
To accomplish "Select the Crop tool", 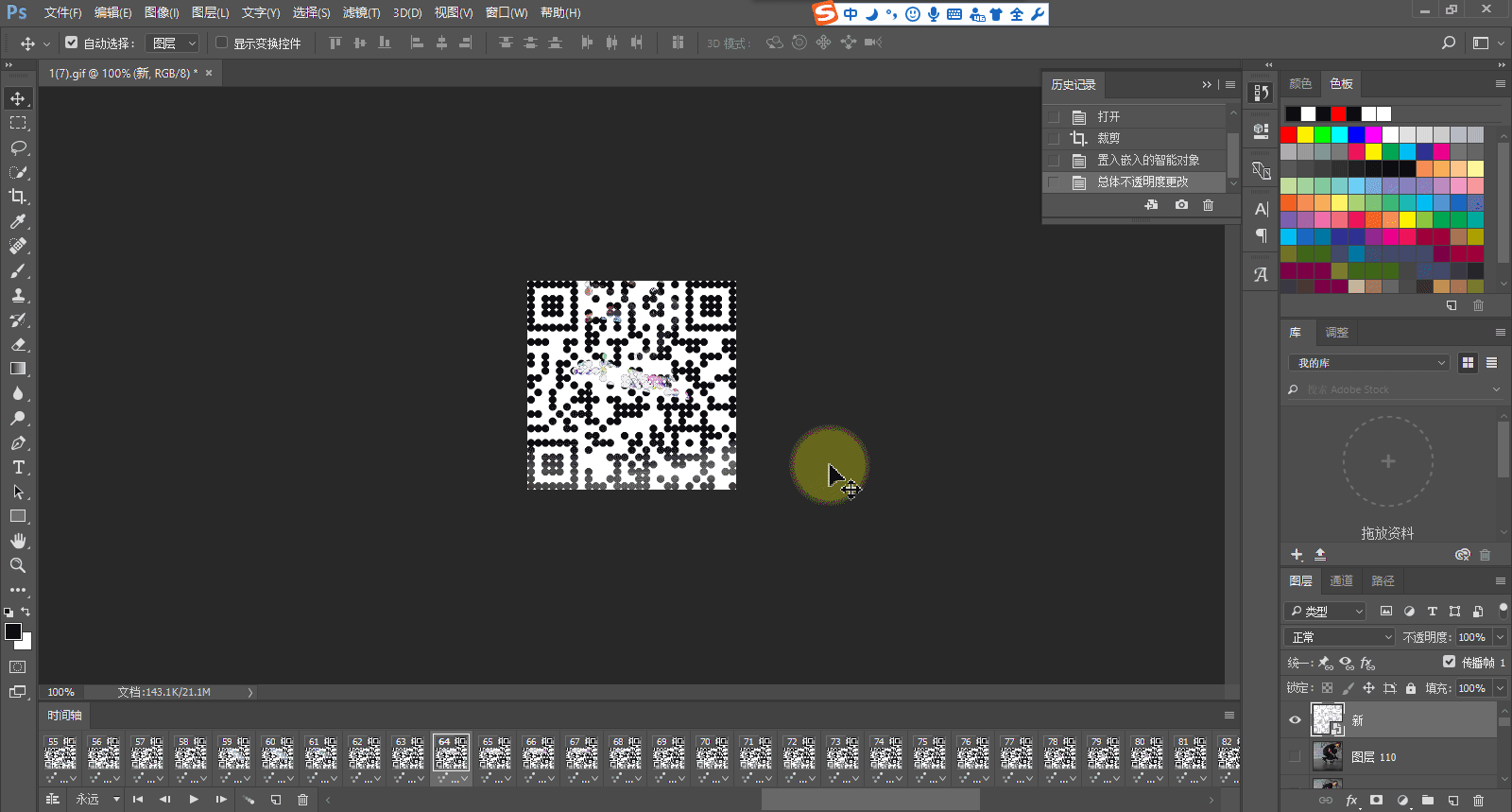I will (x=18, y=197).
